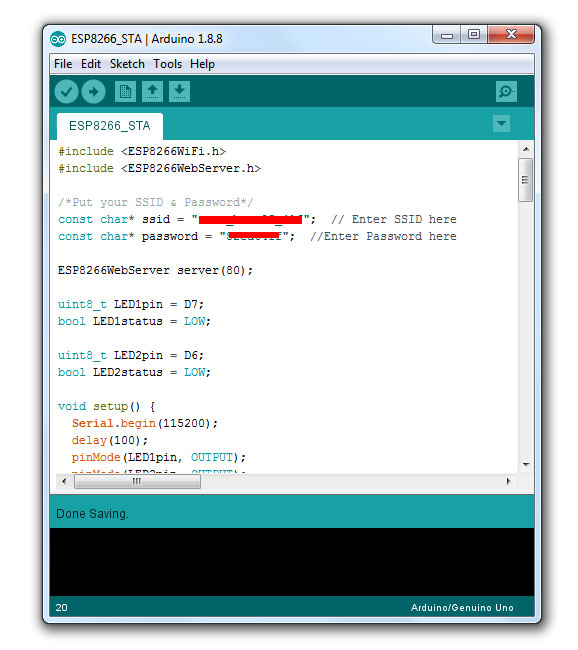
Task: Click the line number 20 in status bar
Action: point(61,608)
